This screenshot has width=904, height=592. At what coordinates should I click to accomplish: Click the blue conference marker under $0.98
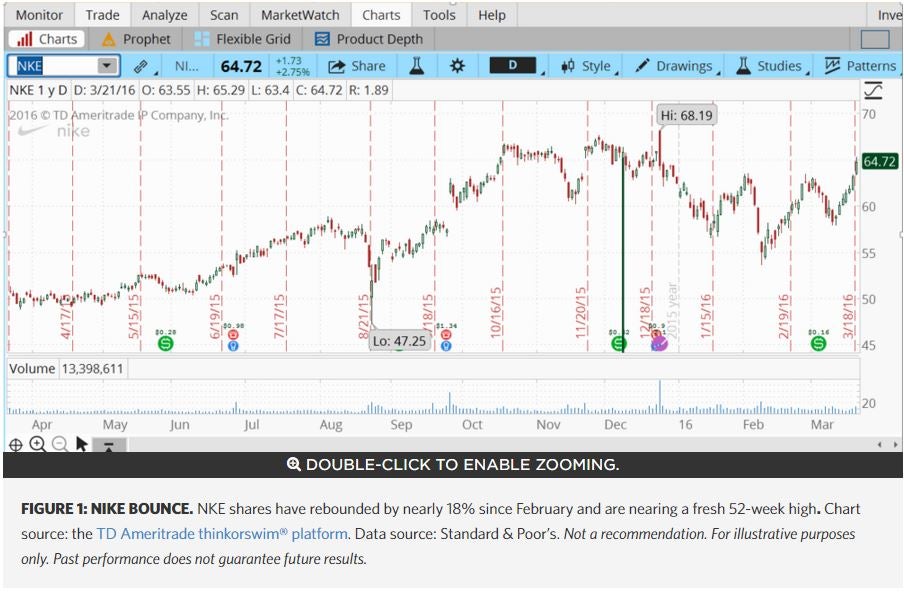click(x=233, y=346)
